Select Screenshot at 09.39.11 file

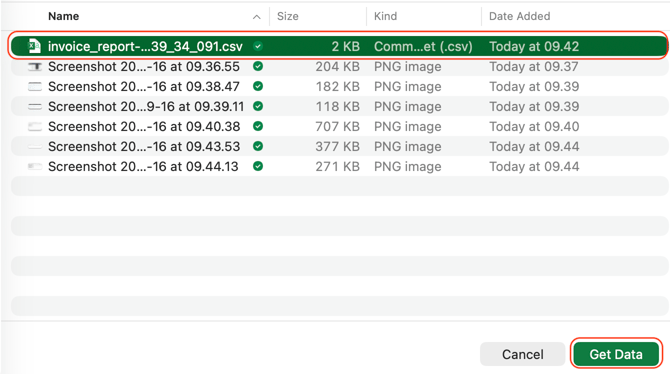coord(146,106)
